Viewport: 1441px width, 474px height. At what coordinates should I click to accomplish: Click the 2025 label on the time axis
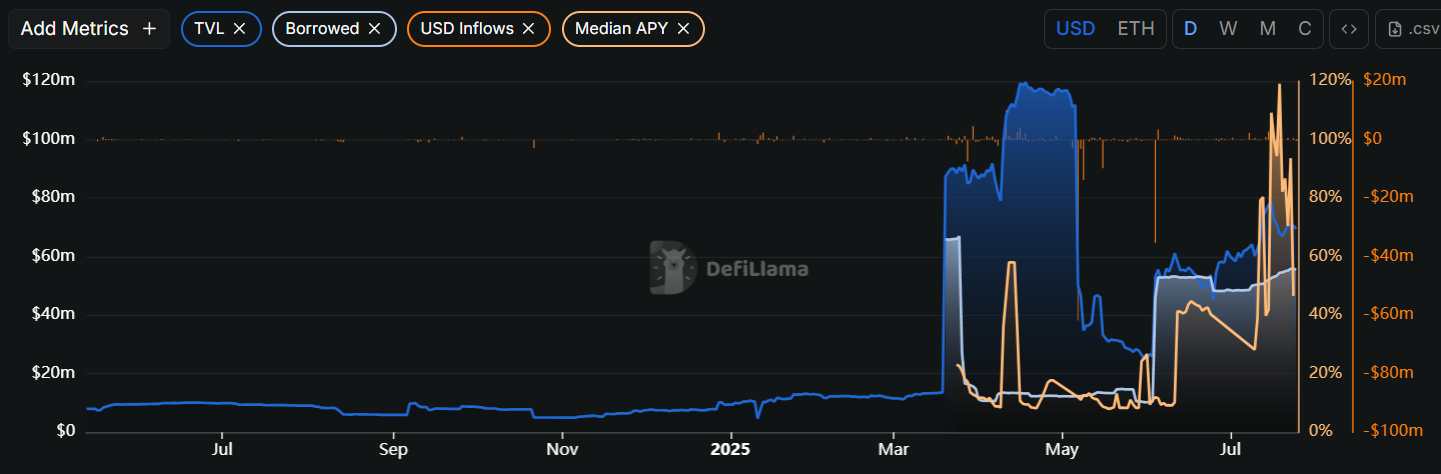(x=729, y=451)
